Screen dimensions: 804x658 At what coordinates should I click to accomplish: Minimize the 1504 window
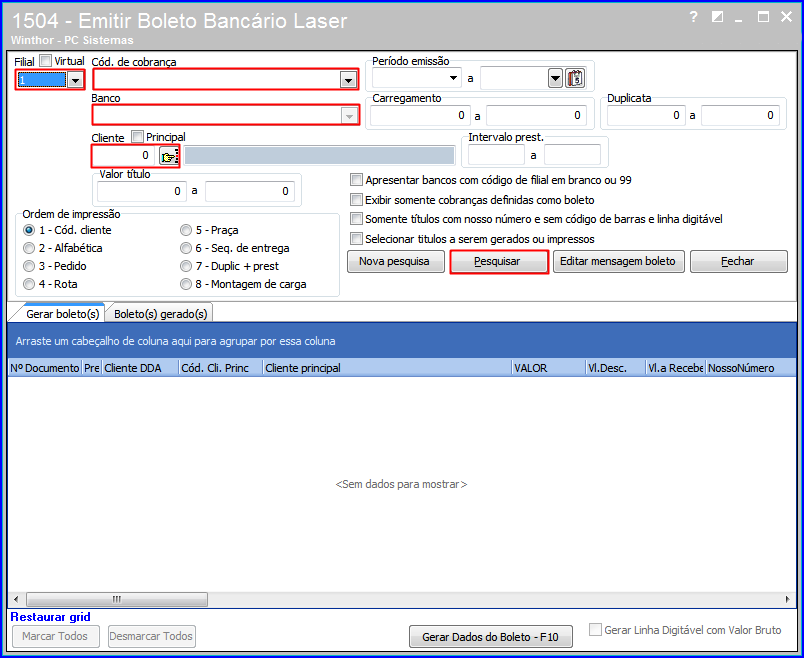[739, 19]
